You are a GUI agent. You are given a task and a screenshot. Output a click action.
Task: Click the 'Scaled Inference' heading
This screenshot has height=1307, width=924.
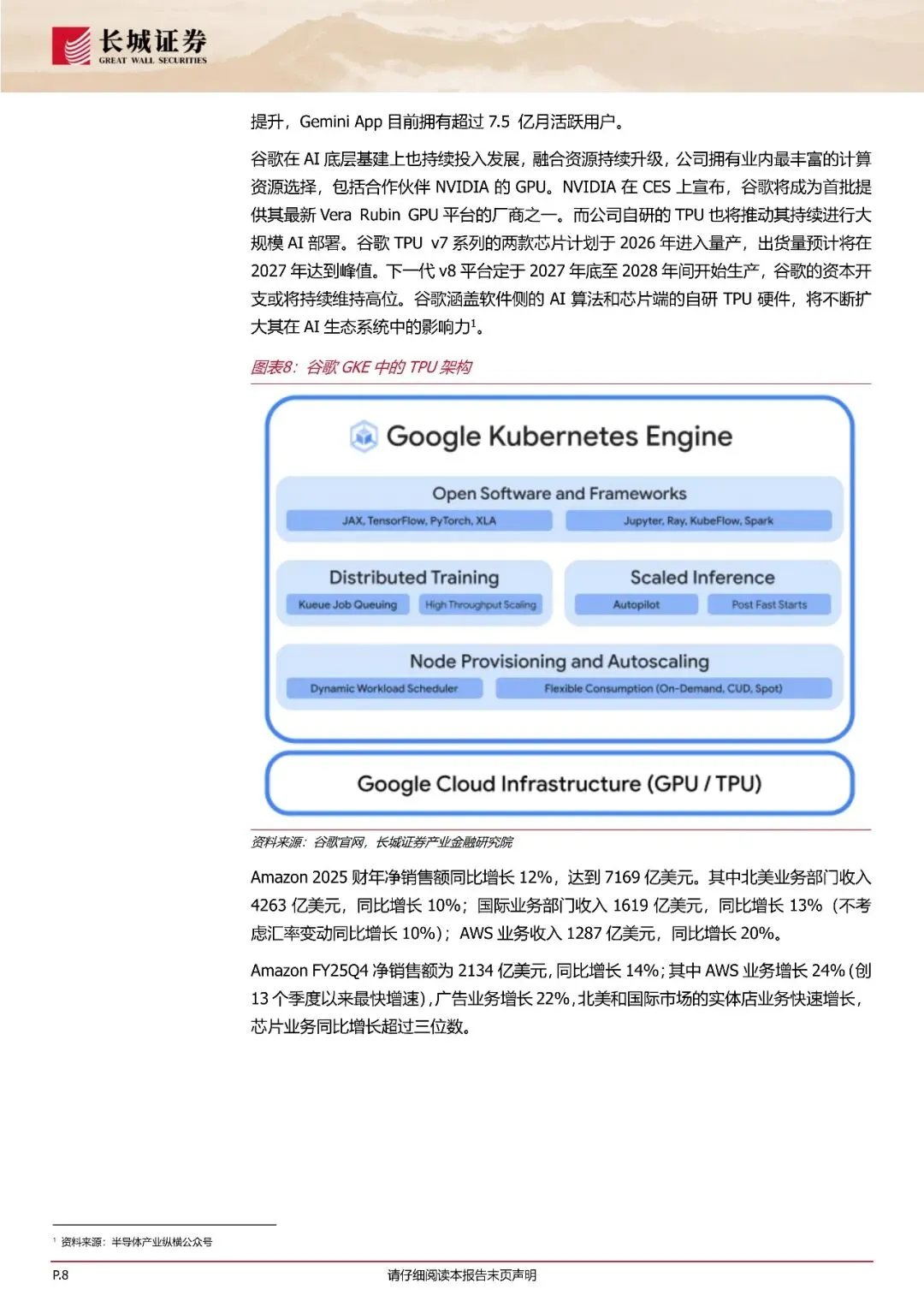[702, 578]
